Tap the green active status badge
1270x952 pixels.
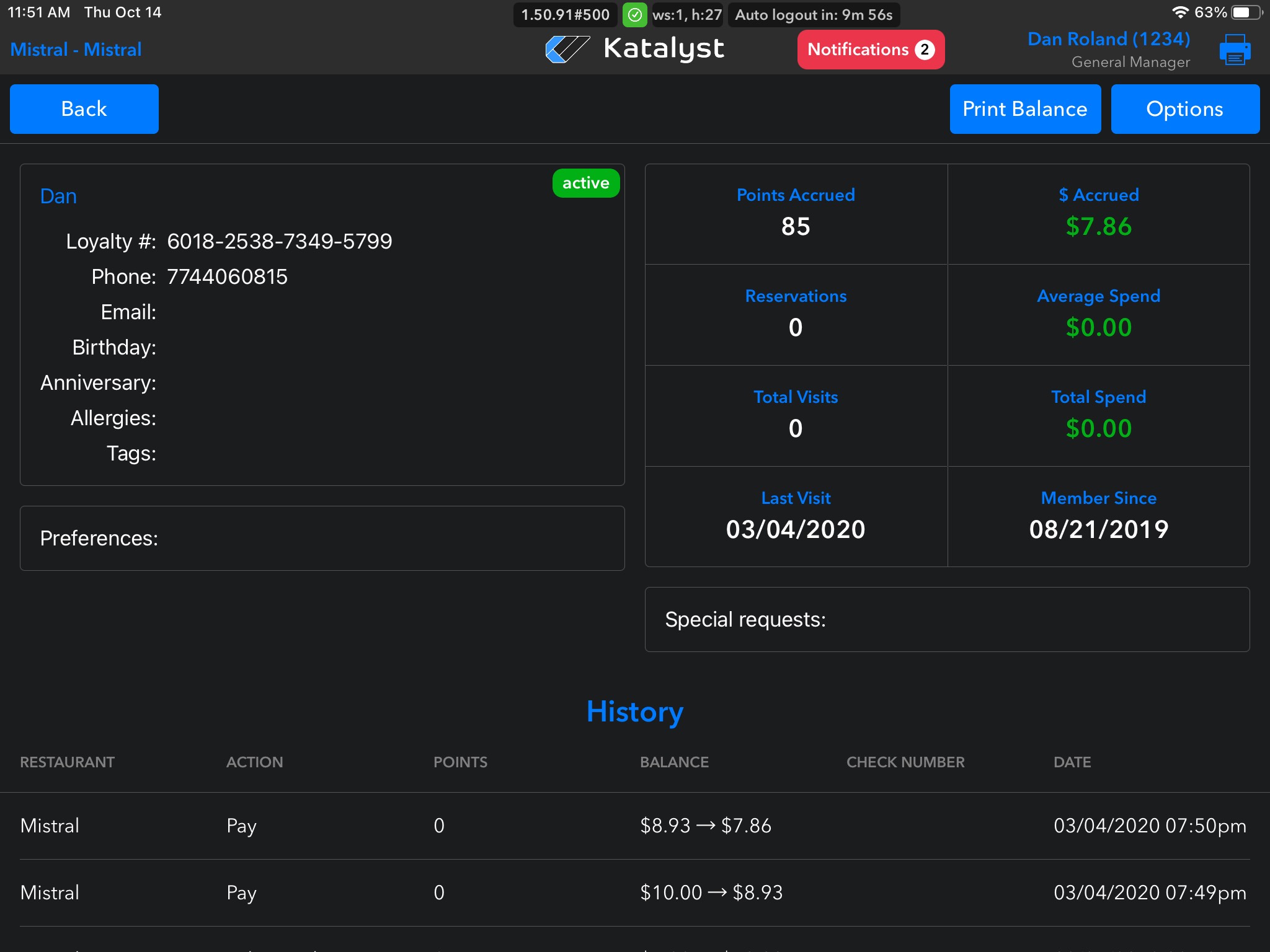pos(585,183)
